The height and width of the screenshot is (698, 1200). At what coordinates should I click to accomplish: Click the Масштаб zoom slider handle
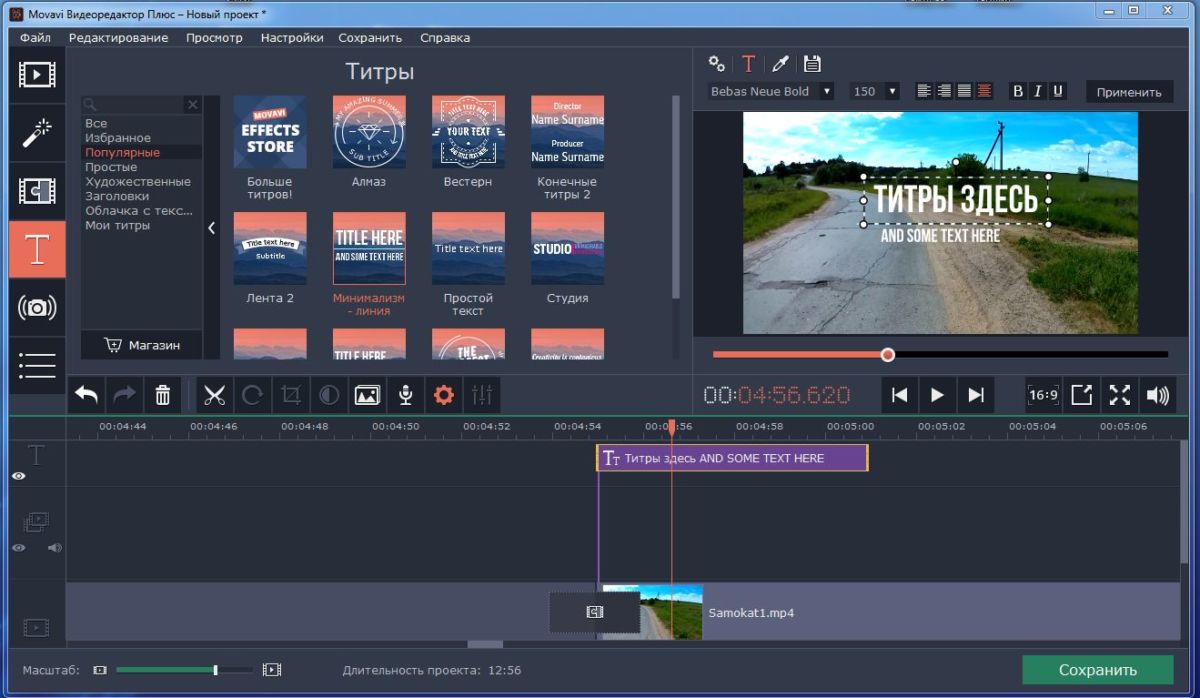(215, 670)
